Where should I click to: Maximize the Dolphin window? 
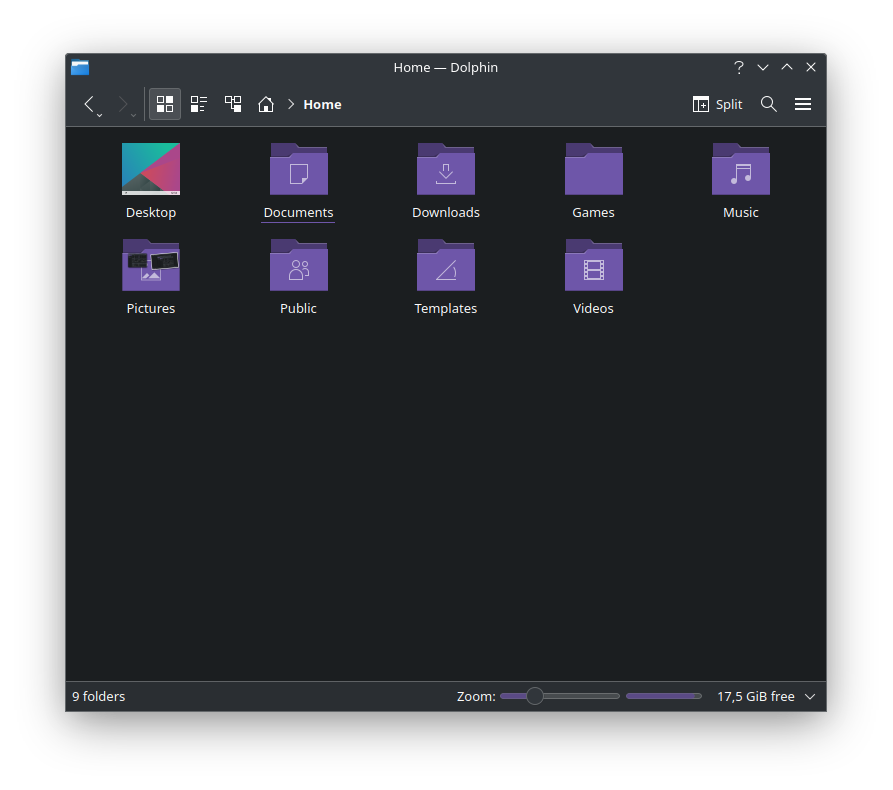click(x=787, y=67)
